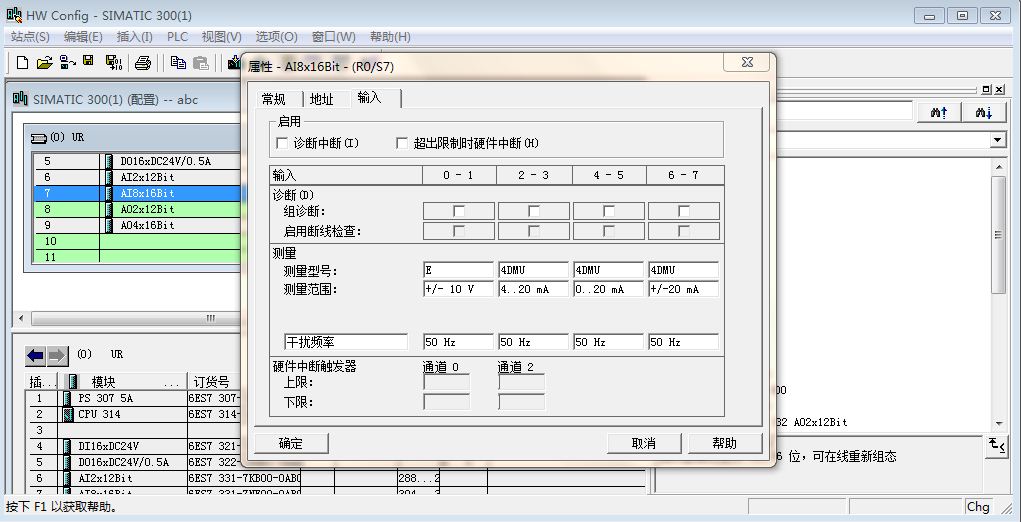Click the Print toolbar icon
Viewport: 1021px width, 522px height.
143,63
